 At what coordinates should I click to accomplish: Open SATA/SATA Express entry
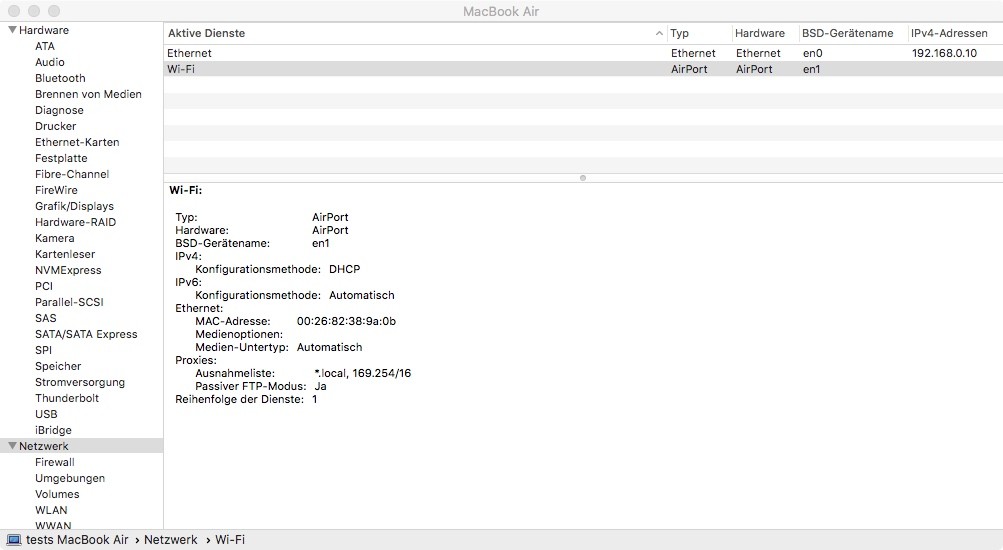pos(86,334)
